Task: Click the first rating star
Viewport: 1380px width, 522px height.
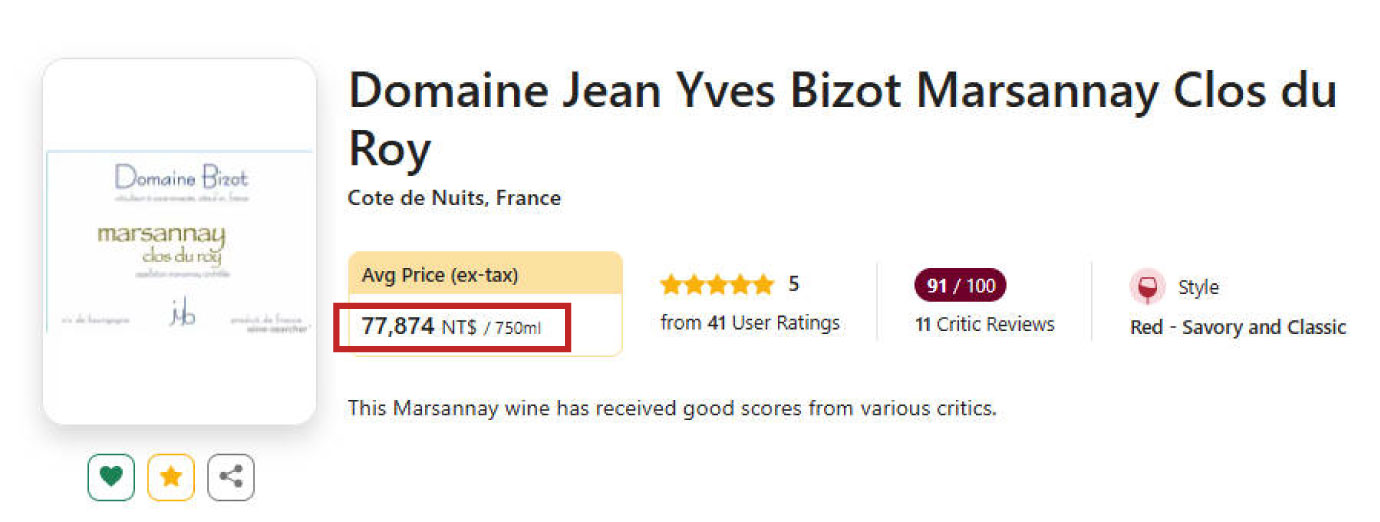Action: [670, 285]
